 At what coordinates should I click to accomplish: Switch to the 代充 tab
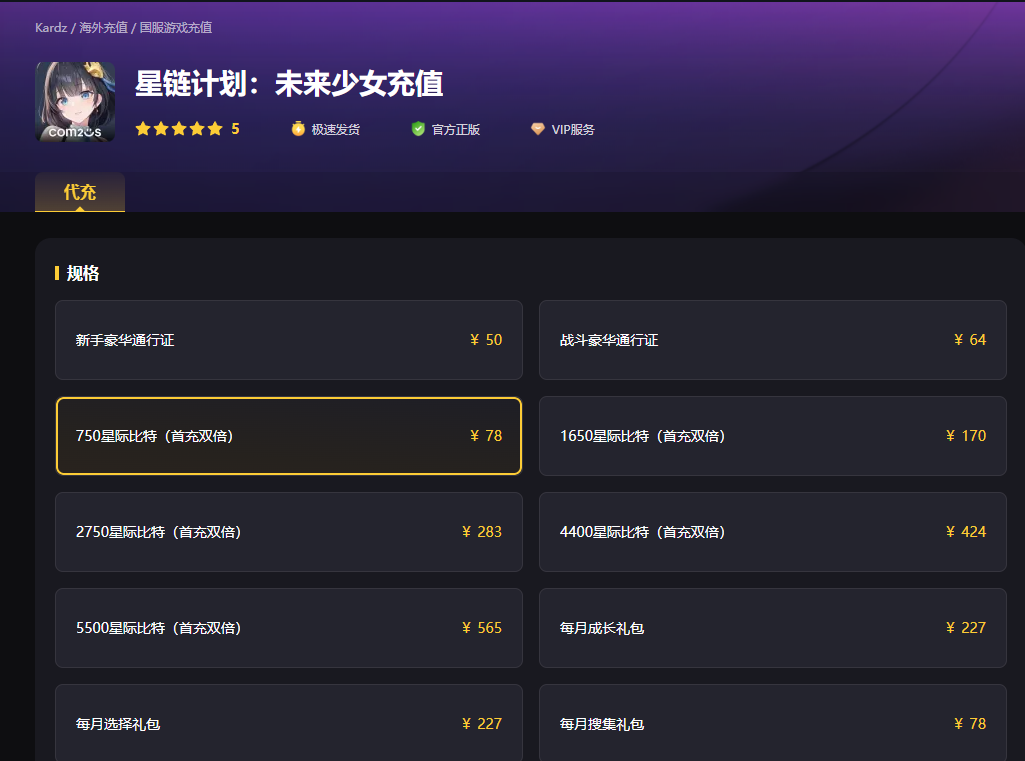tap(80, 192)
